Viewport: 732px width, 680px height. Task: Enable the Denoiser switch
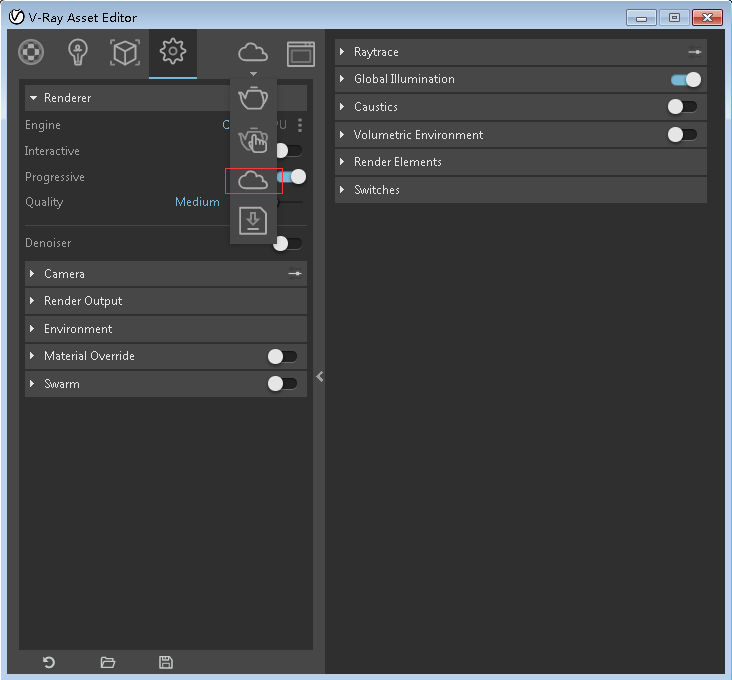click(288, 243)
